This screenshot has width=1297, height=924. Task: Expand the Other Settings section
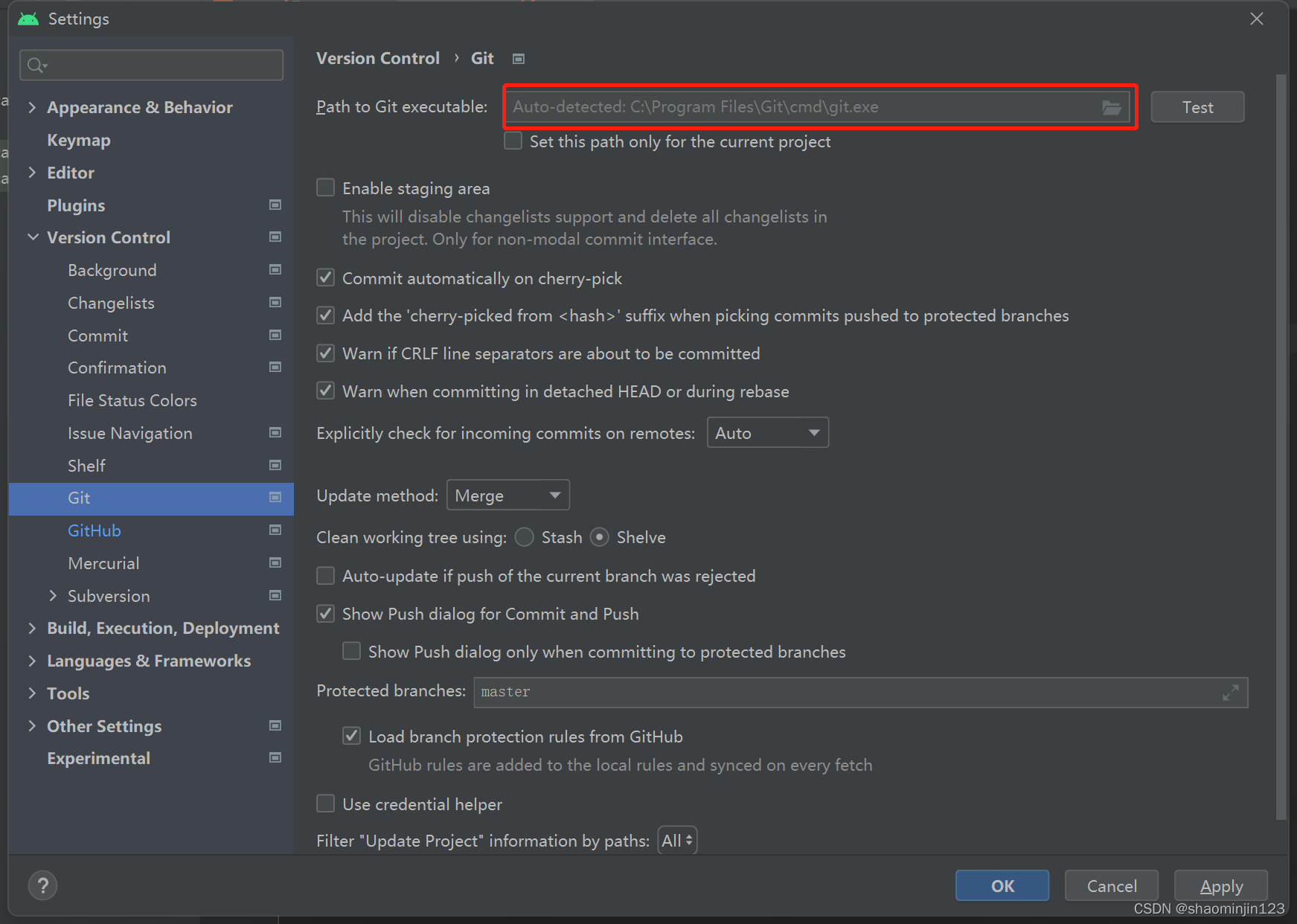pyautogui.click(x=32, y=726)
